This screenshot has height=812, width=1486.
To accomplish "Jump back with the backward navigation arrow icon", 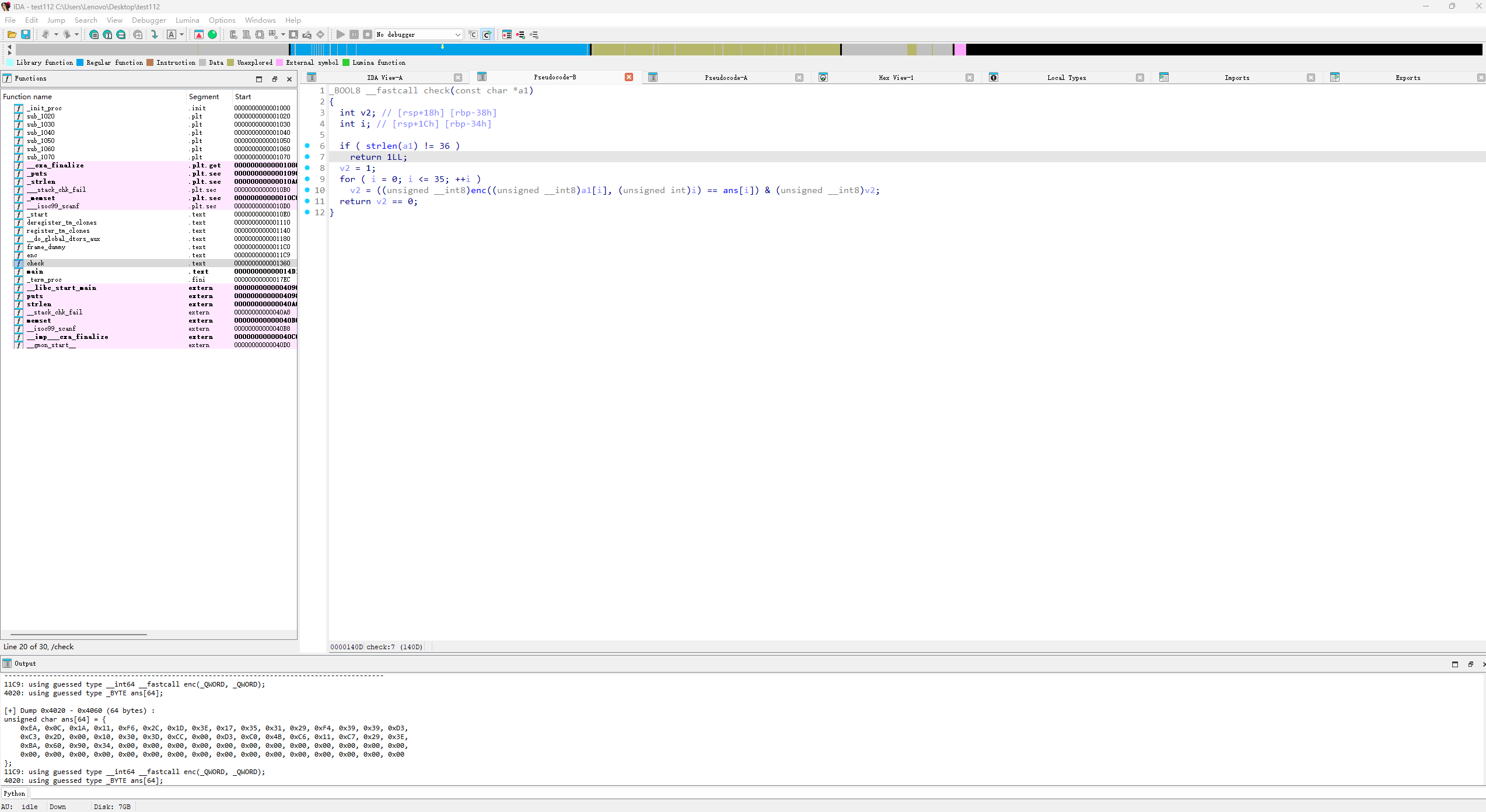I will [x=46, y=34].
